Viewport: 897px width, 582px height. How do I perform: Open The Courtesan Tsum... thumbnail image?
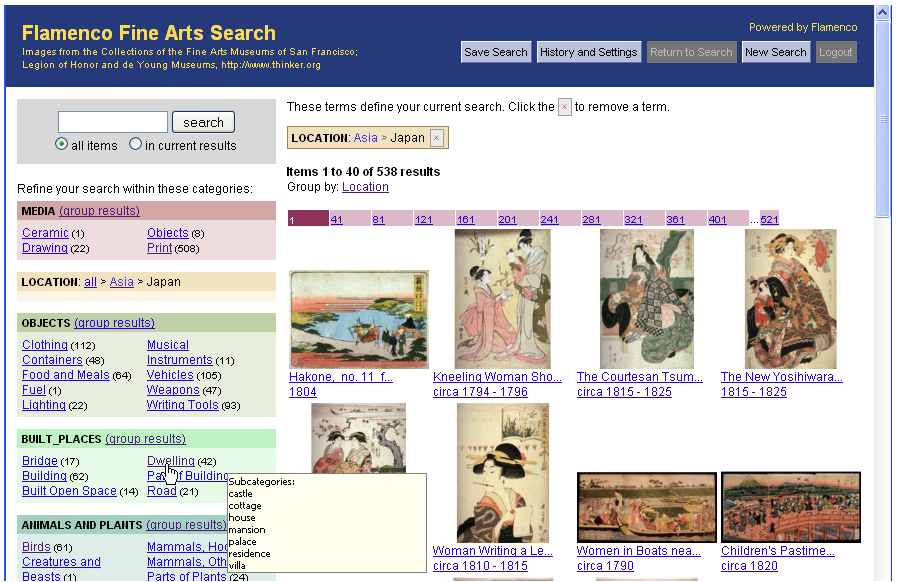[x=646, y=299]
